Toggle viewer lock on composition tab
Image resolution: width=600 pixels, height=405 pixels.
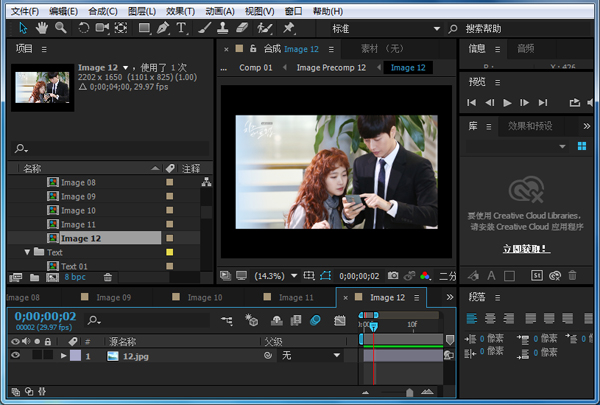click(x=253, y=49)
